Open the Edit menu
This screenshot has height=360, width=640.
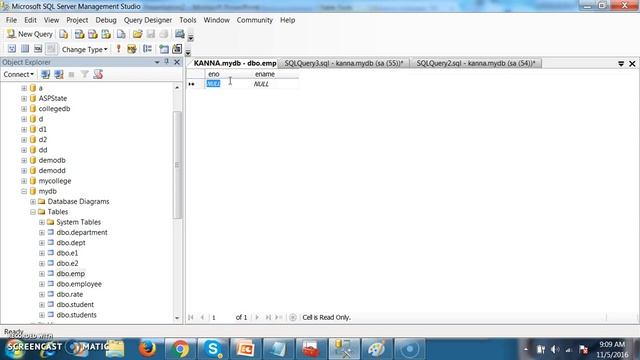tap(30, 20)
